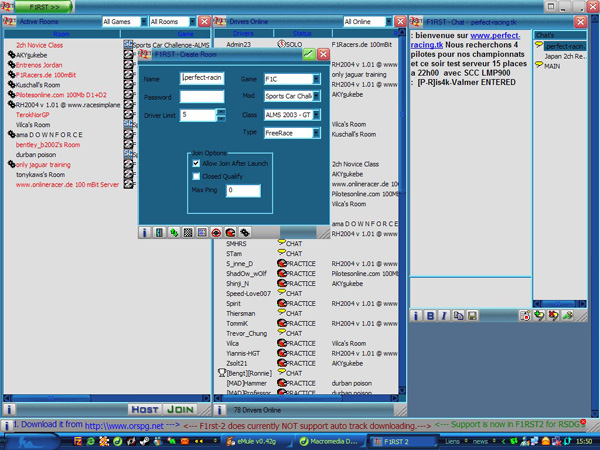Click red helmet icon in Create Room toolbar
This screenshot has width=600, height=450.
pos(230,232)
